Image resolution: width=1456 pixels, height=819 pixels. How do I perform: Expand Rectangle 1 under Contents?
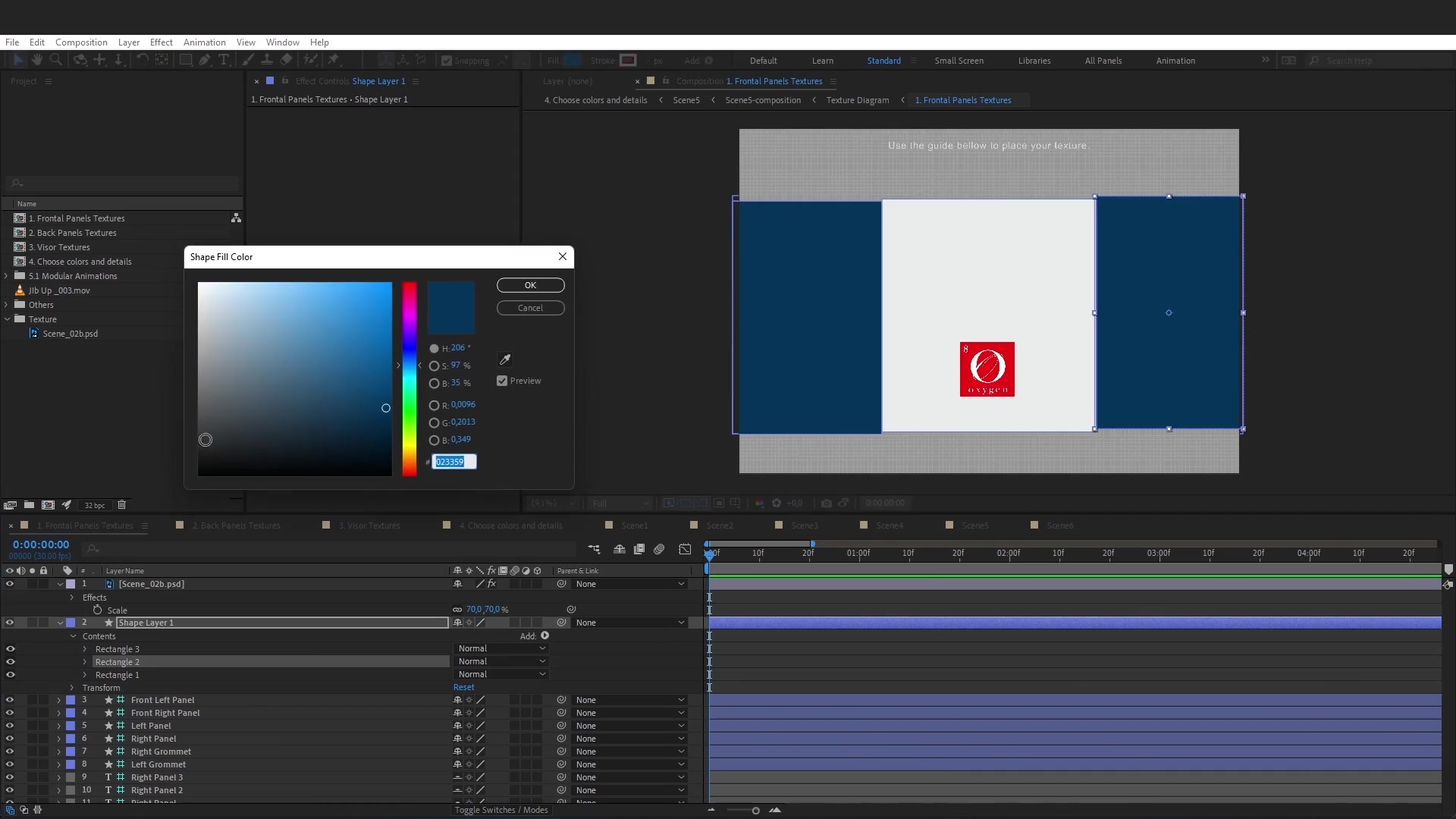tap(84, 674)
